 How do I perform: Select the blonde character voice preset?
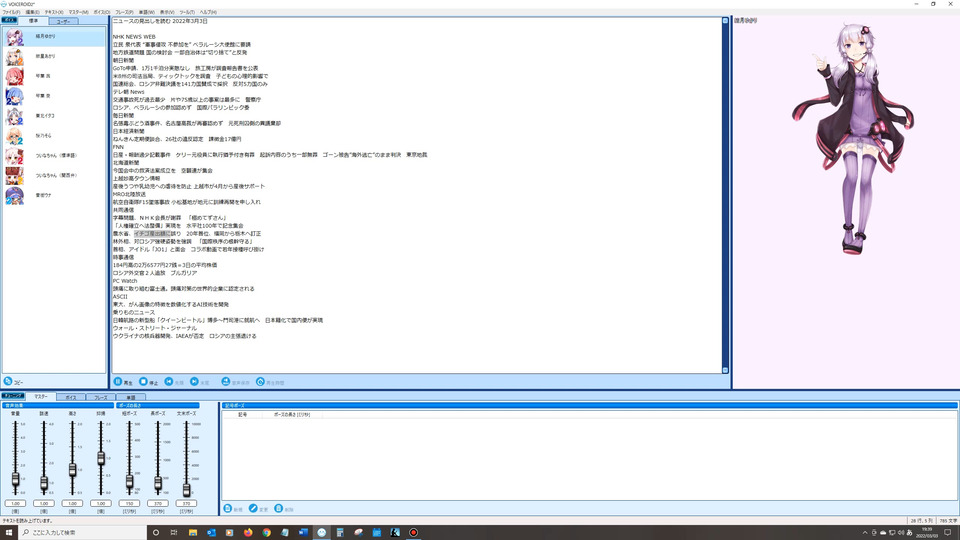point(54,136)
